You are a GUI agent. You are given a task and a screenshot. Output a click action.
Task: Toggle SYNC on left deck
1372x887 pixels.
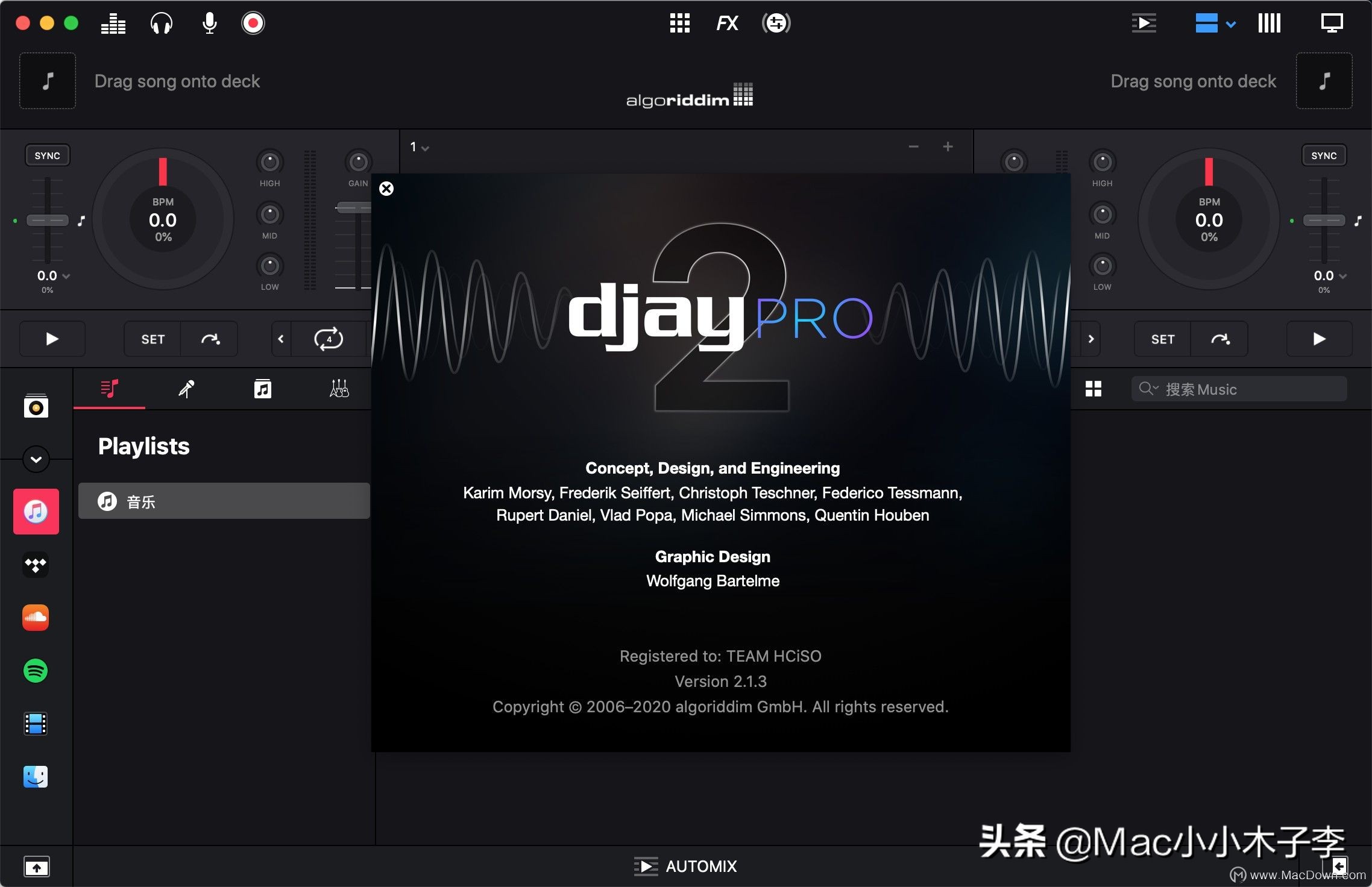tap(47, 155)
